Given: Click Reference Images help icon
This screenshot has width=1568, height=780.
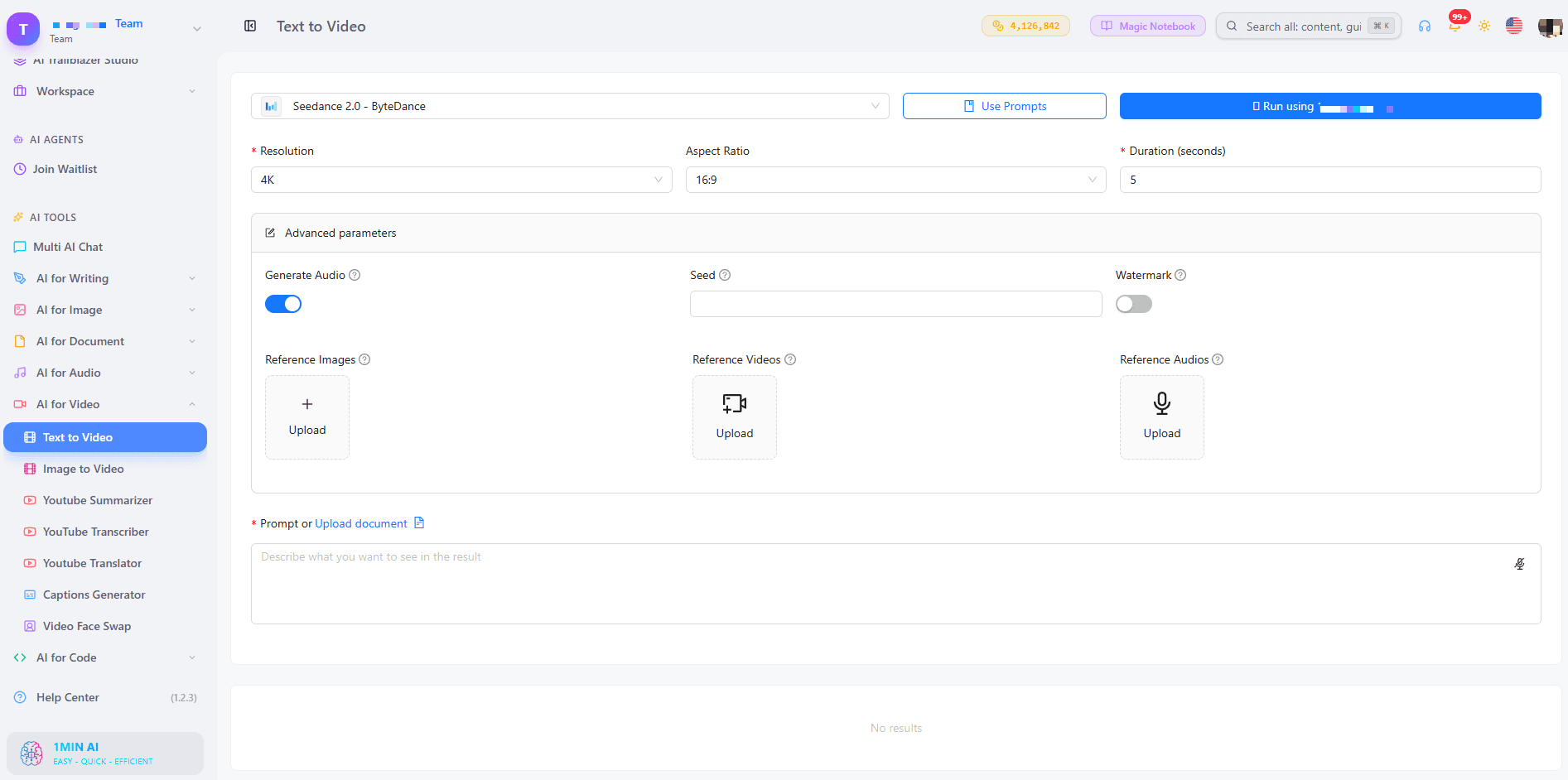Looking at the screenshot, I should pos(364,359).
